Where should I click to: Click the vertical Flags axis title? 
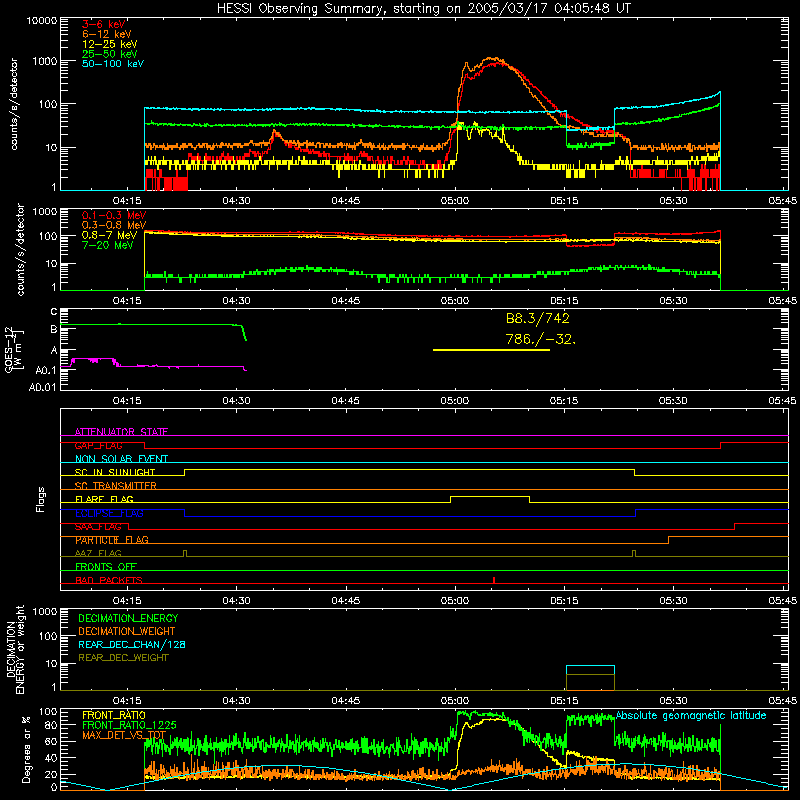coord(40,499)
